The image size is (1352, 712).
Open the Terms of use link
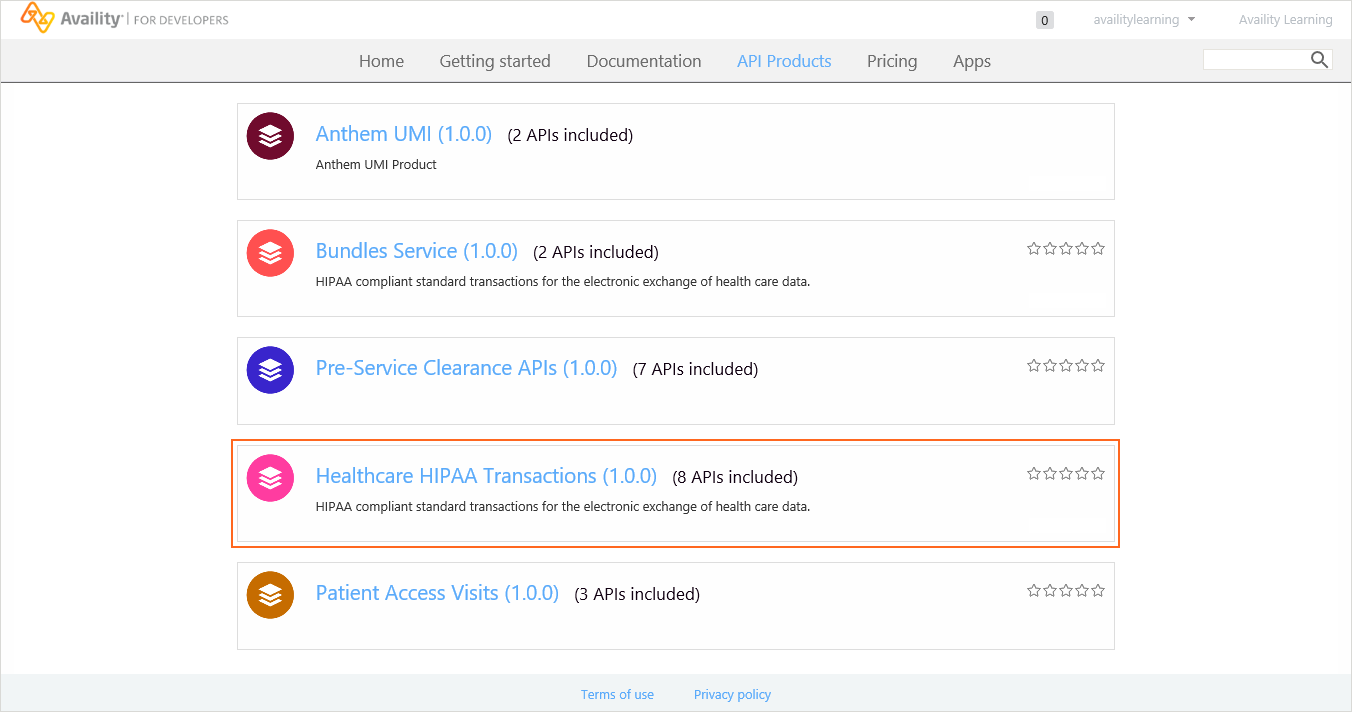click(617, 695)
